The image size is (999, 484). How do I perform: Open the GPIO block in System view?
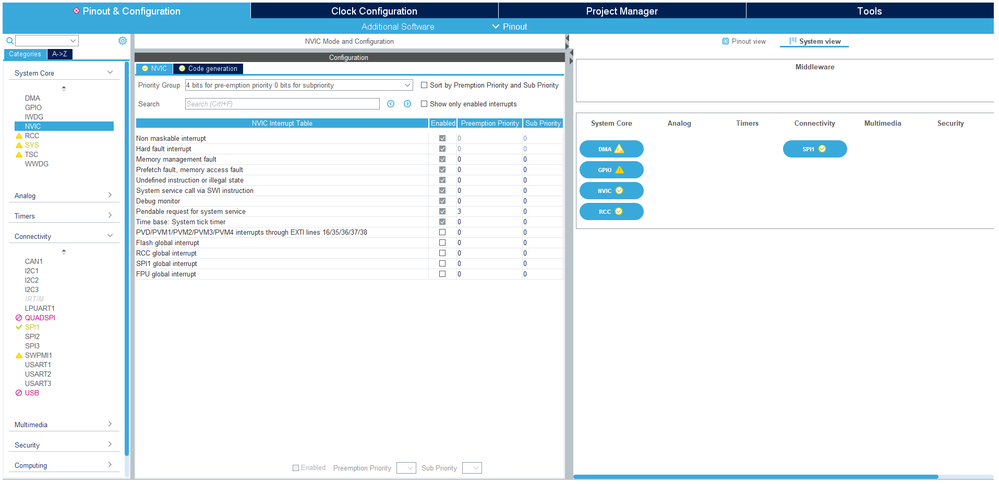pos(611,170)
